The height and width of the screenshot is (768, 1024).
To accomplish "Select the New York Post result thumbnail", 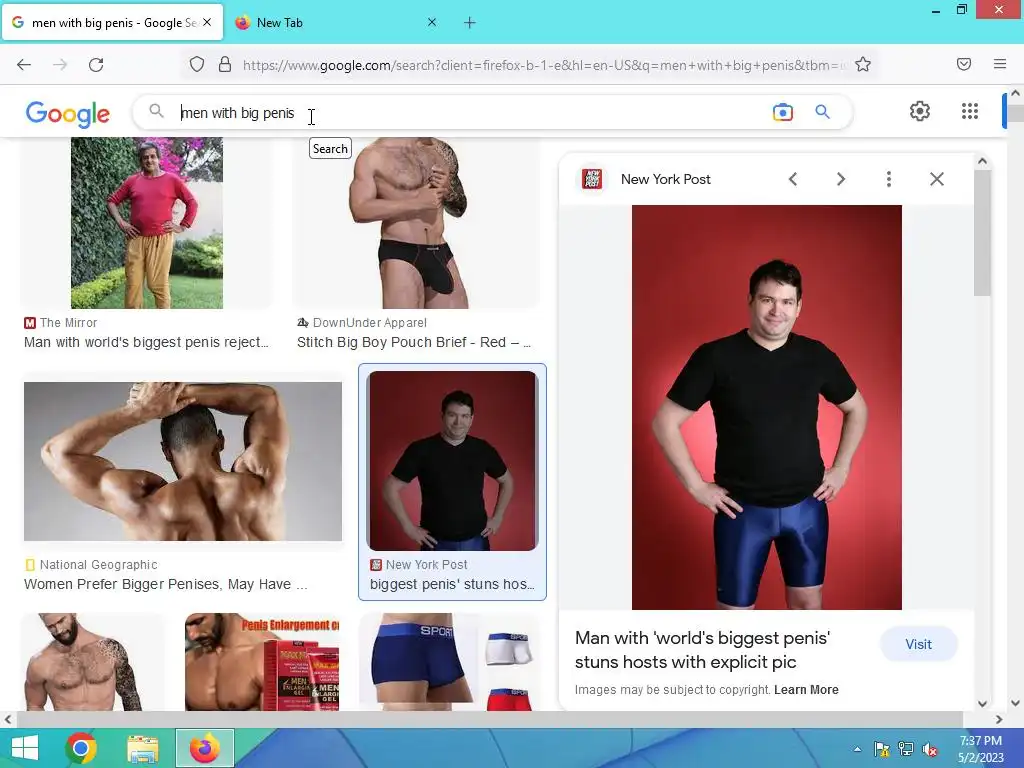I will pos(452,461).
